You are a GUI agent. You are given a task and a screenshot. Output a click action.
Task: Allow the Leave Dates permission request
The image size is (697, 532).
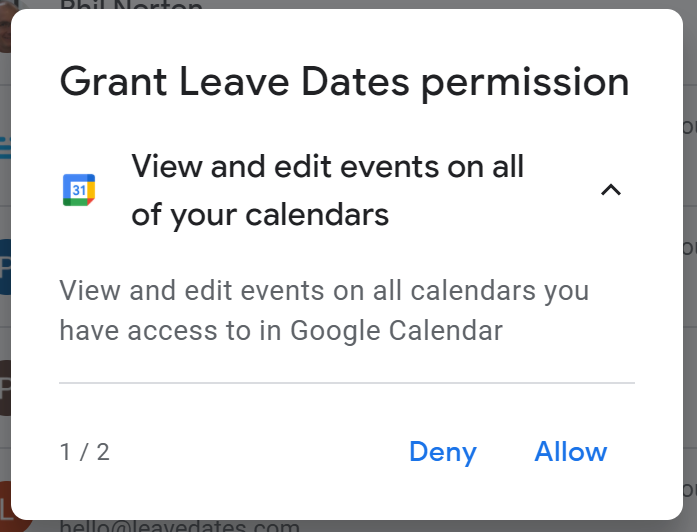click(x=571, y=452)
